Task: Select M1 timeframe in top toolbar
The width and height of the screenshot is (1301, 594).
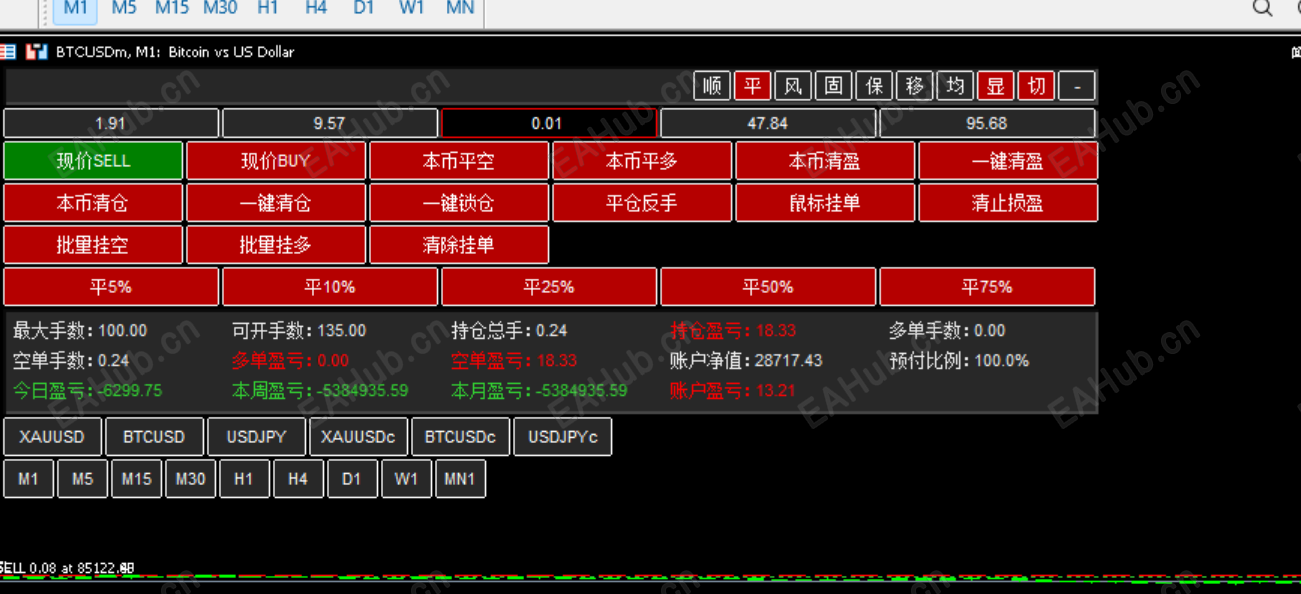Action: 76,9
